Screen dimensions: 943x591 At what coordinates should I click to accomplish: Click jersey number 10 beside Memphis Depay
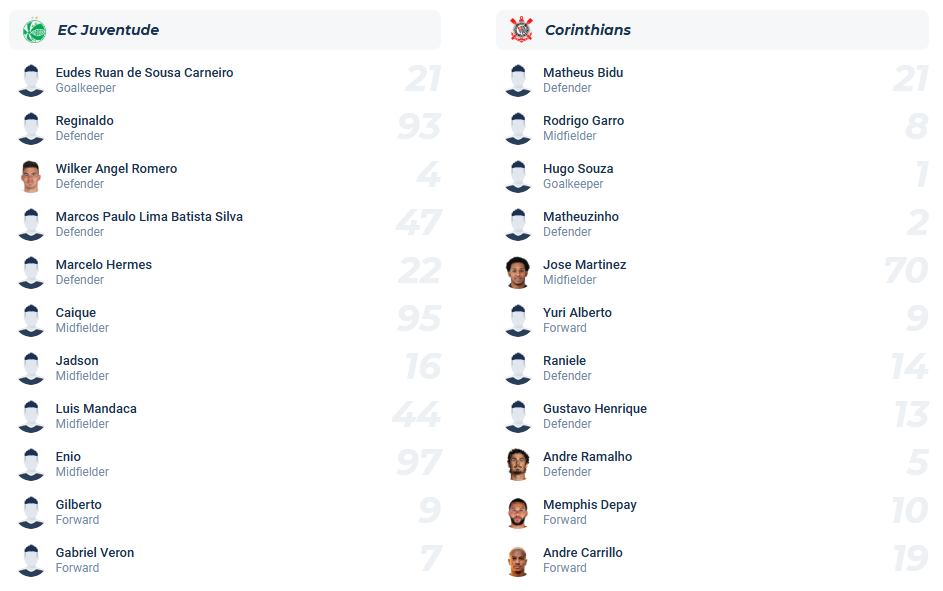(x=912, y=512)
